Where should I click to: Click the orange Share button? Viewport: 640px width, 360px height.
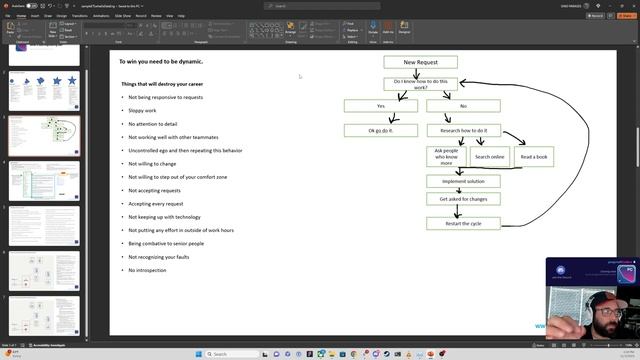(627, 16)
